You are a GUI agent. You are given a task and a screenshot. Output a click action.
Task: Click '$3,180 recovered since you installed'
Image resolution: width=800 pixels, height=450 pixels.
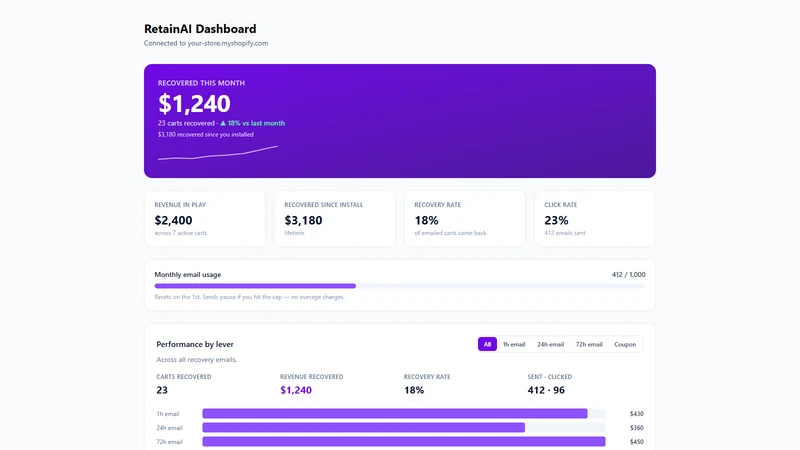(206, 135)
